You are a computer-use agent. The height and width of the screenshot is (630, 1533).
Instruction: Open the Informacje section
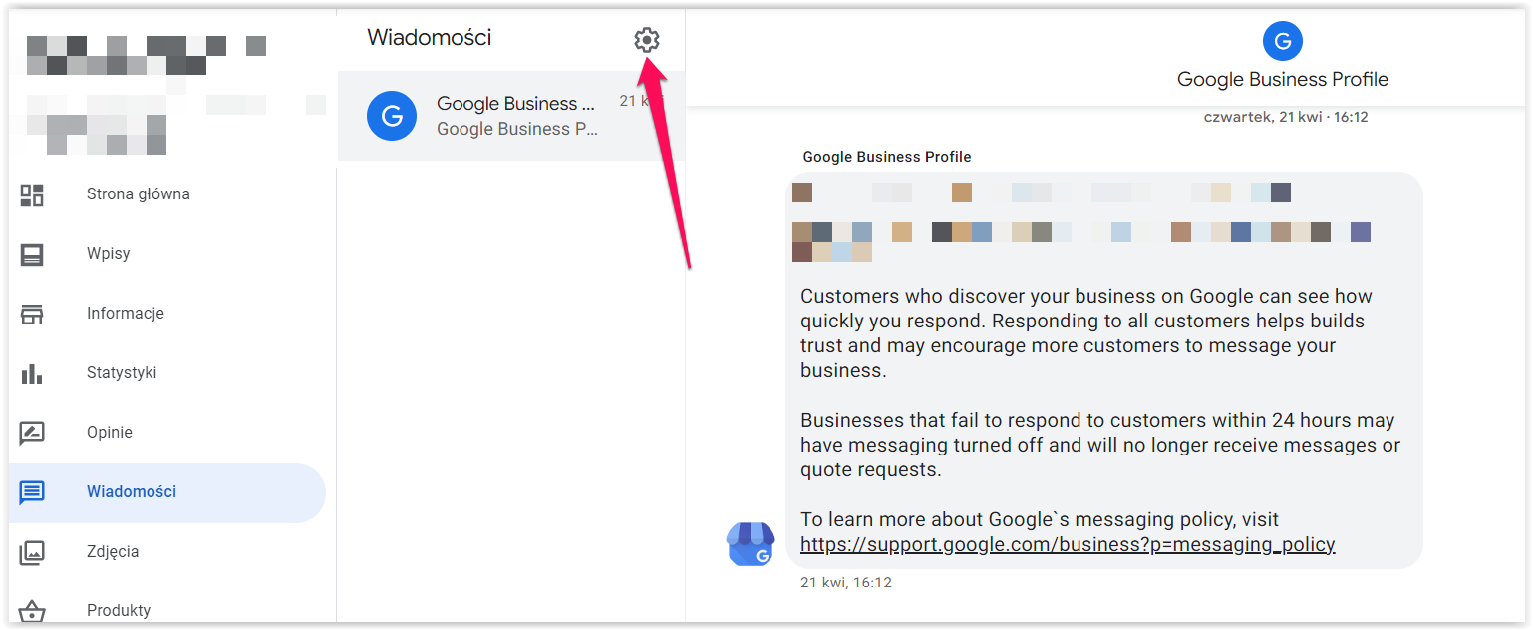125,313
